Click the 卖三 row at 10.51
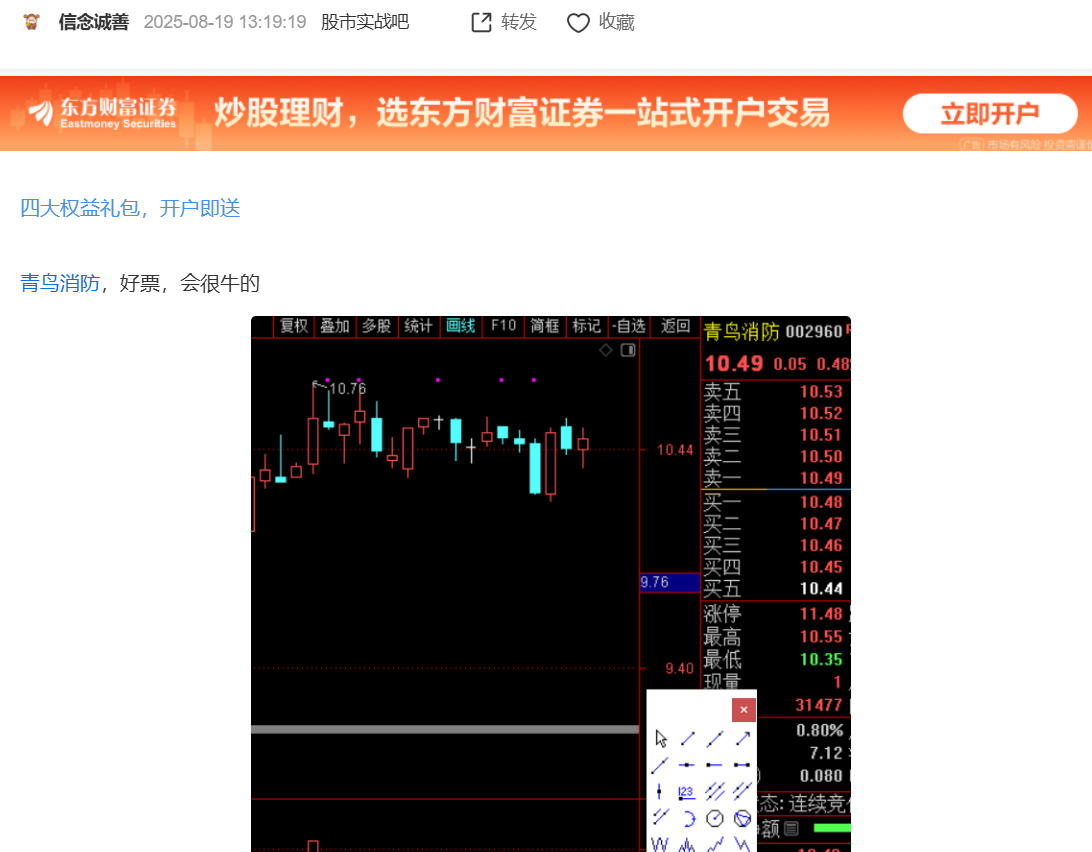The image size is (1092, 852). [x=774, y=435]
